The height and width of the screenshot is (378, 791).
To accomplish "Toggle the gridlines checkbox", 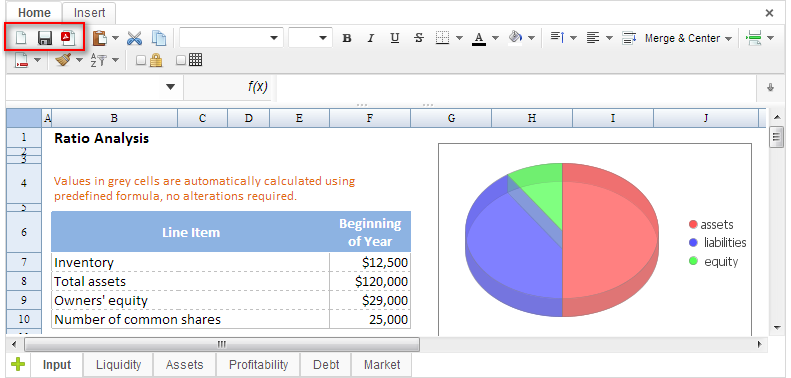I will pos(181,61).
